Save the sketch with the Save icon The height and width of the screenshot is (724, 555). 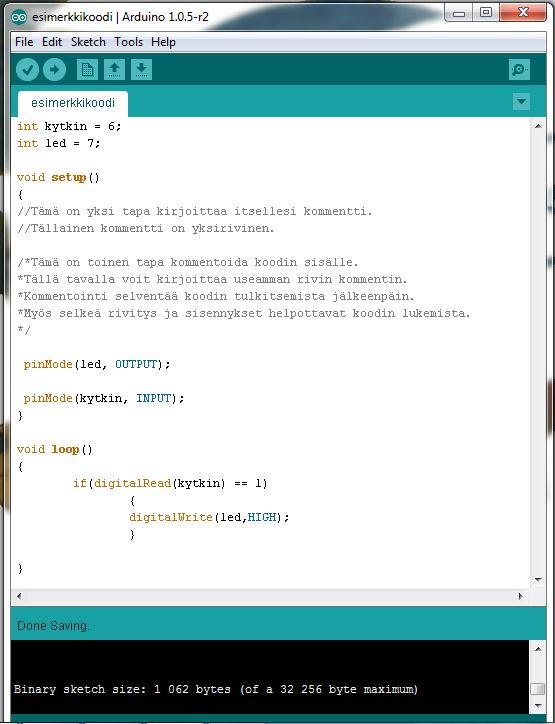(141, 70)
